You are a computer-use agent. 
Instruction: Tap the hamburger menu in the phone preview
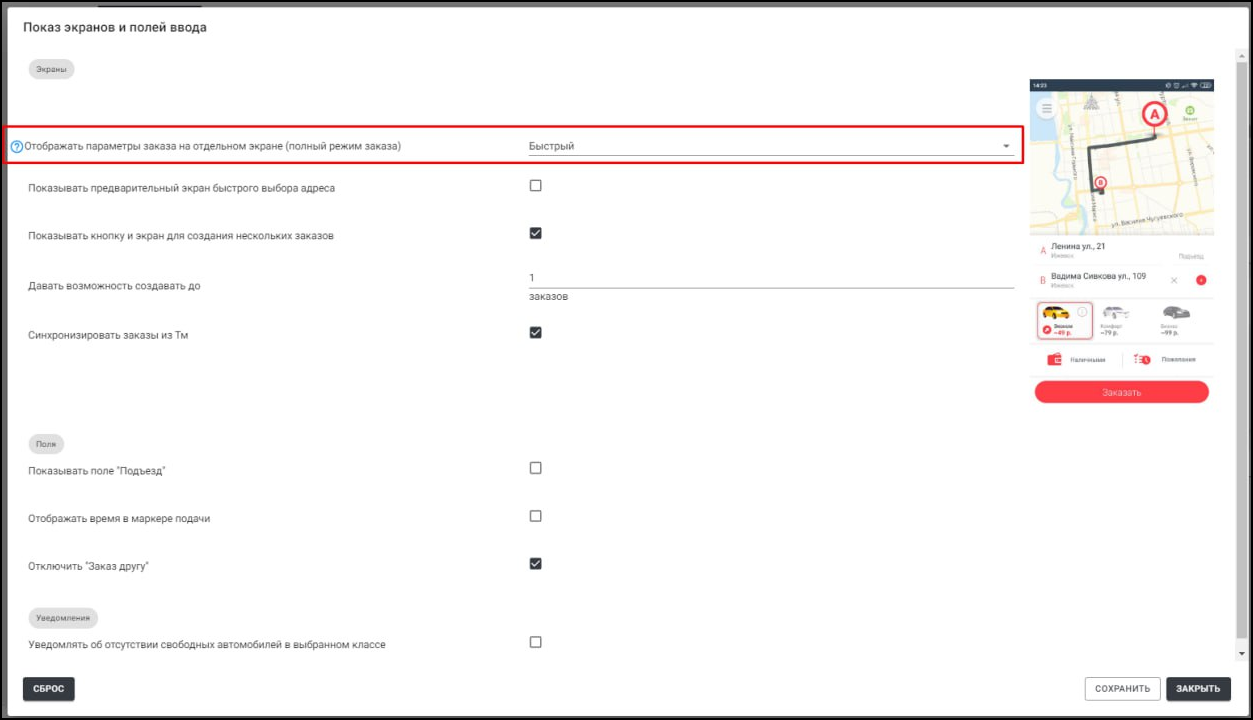[1046, 108]
